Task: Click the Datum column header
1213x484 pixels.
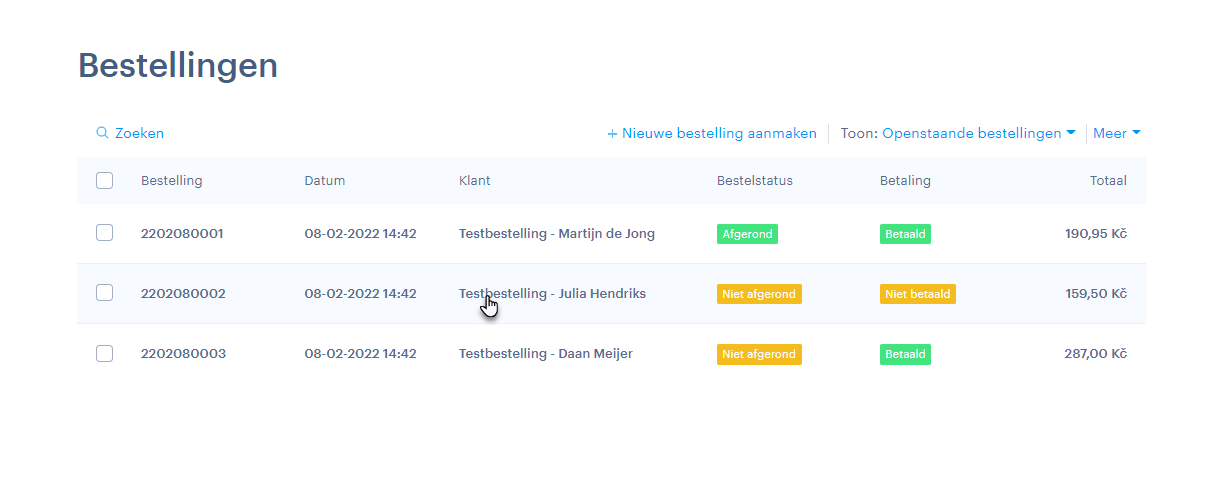Action: (324, 181)
